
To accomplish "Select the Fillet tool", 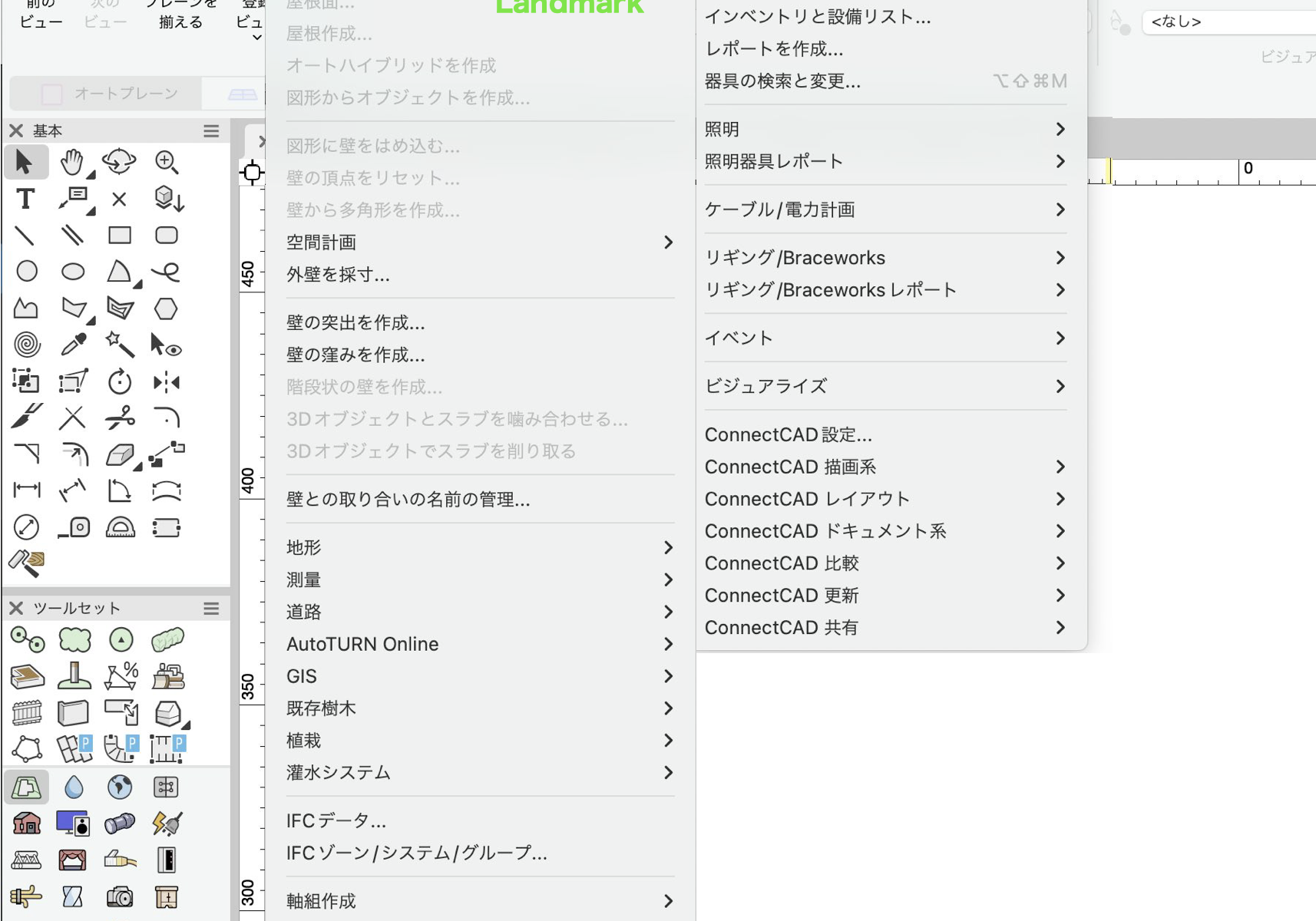I will (x=167, y=418).
